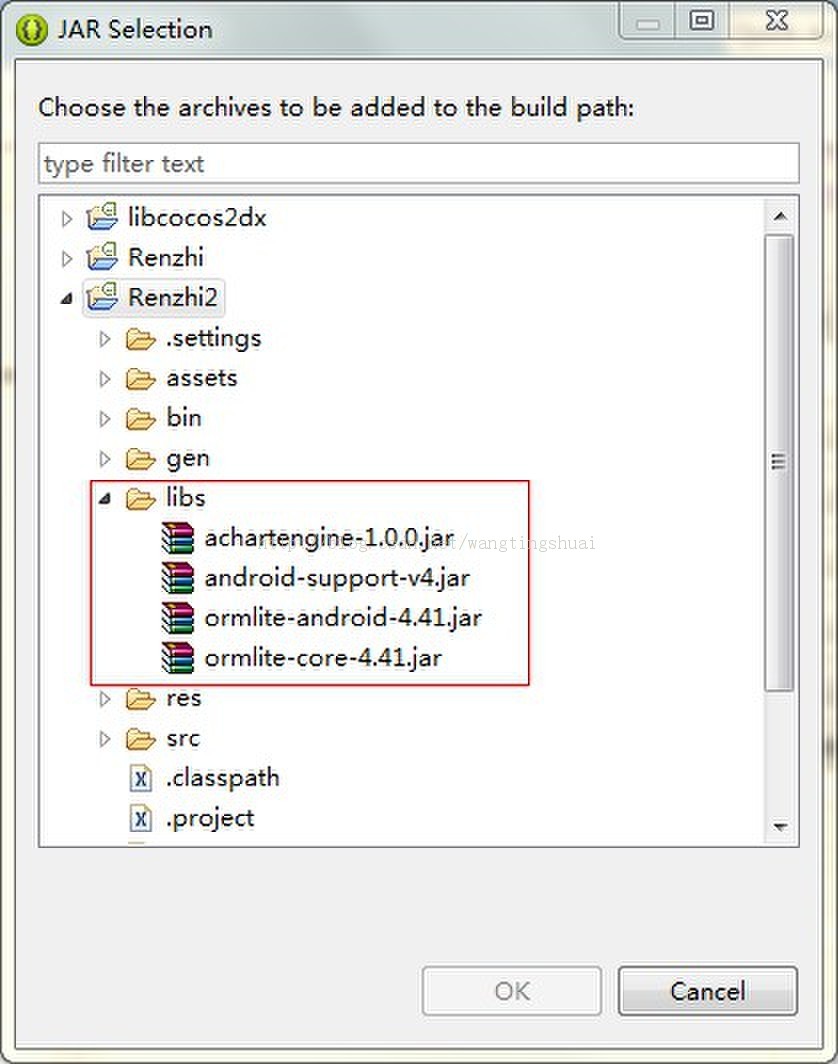Click the ormlite-core-4.41.jar archive icon

click(178, 658)
